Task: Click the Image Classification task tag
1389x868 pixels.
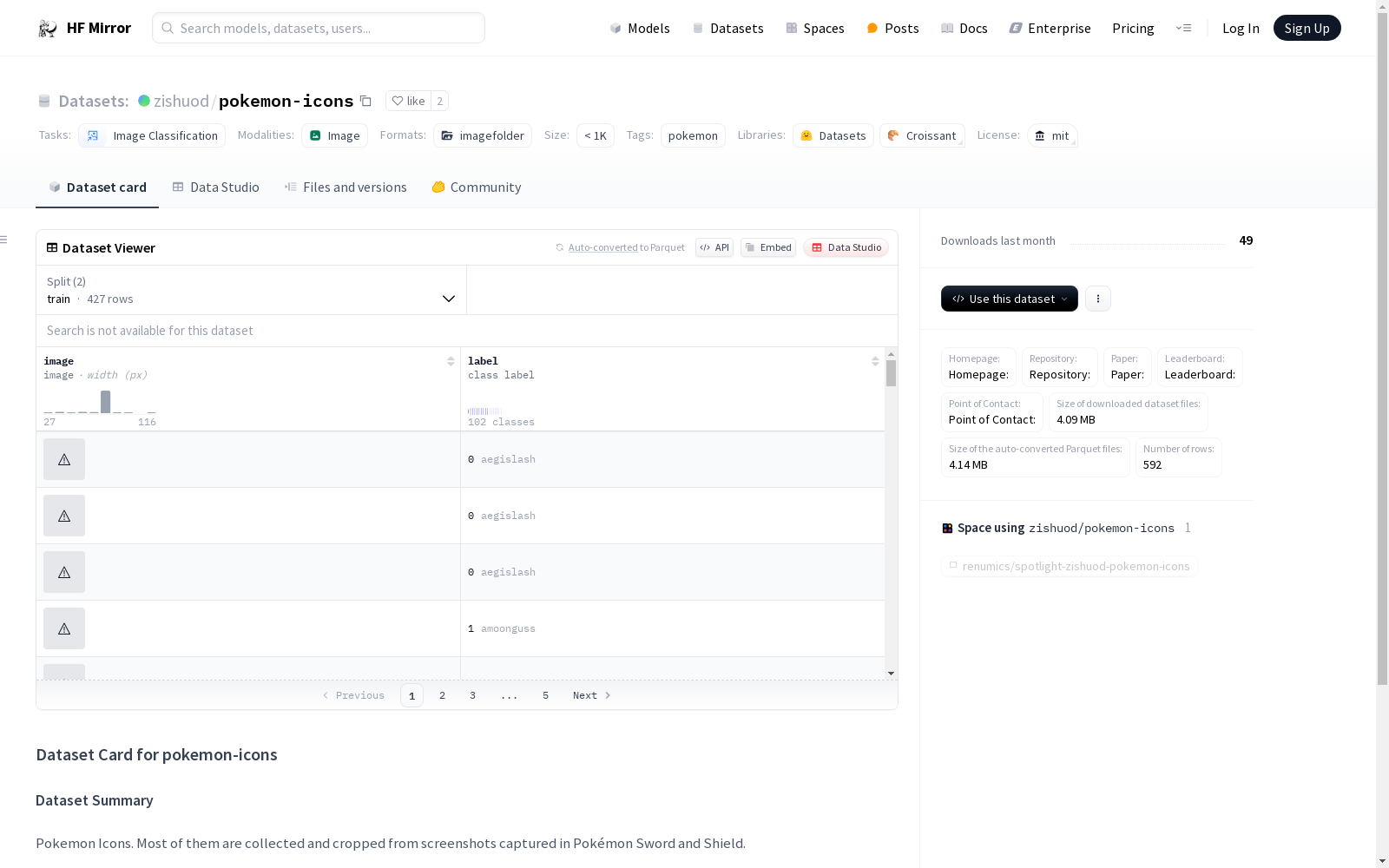Action: point(152,135)
